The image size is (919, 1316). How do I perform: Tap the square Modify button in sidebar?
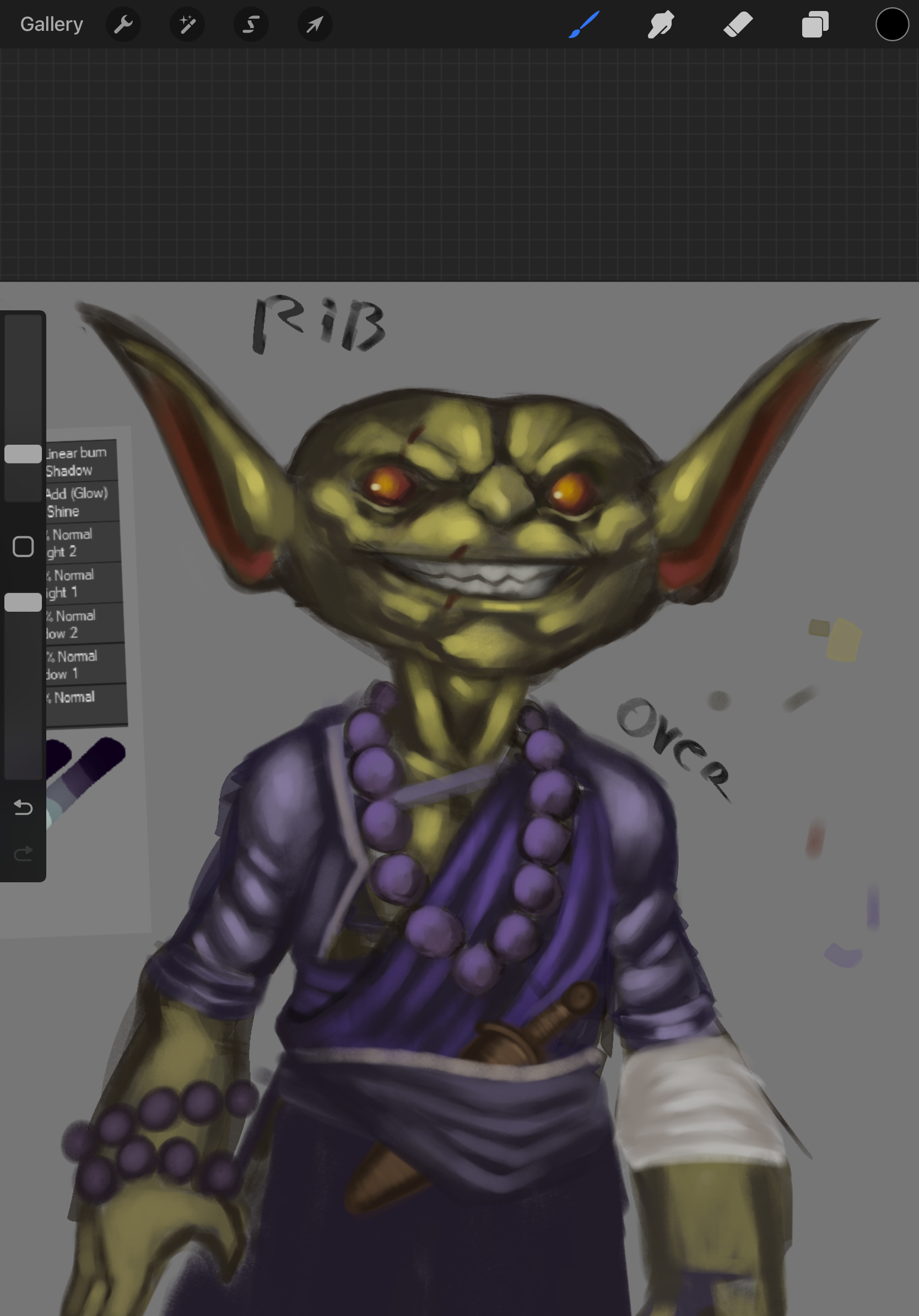(23, 546)
